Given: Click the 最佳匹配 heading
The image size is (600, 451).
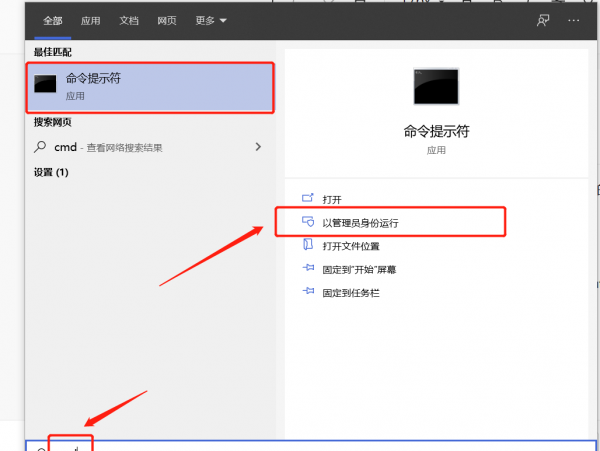Looking at the screenshot, I should click(x=52, y=52).
